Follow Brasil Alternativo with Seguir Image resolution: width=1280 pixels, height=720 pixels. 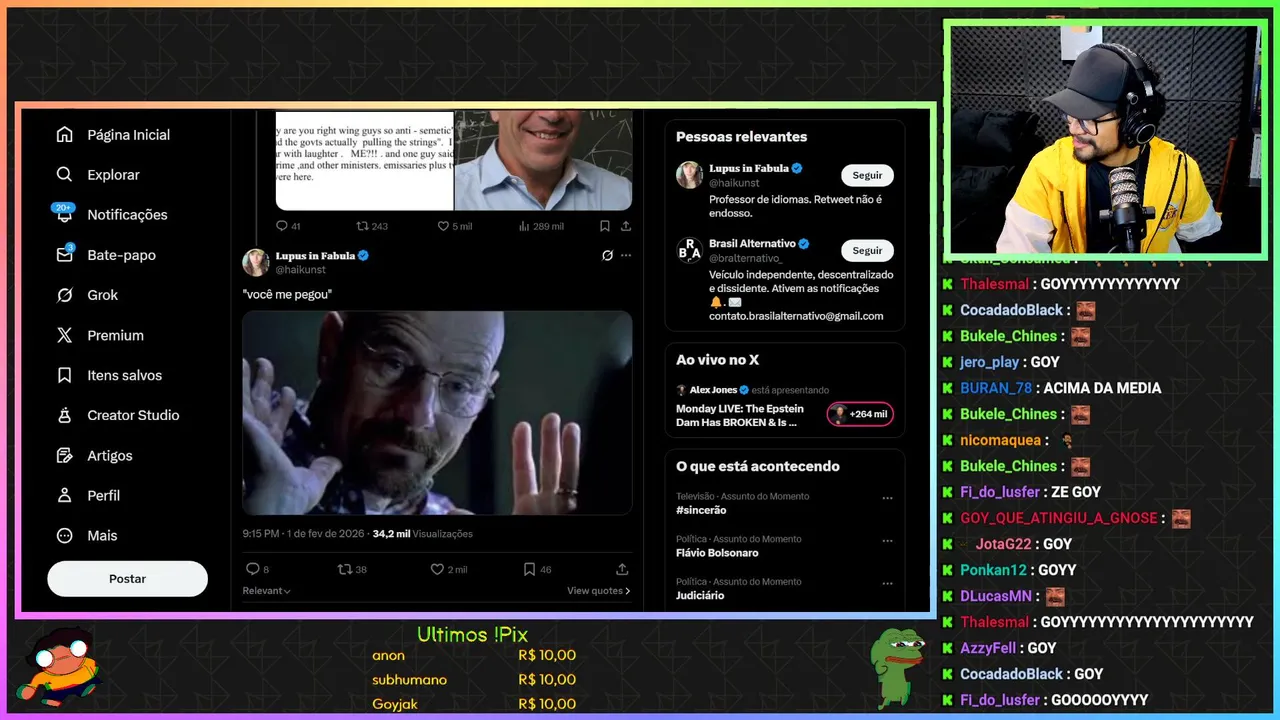867,250
